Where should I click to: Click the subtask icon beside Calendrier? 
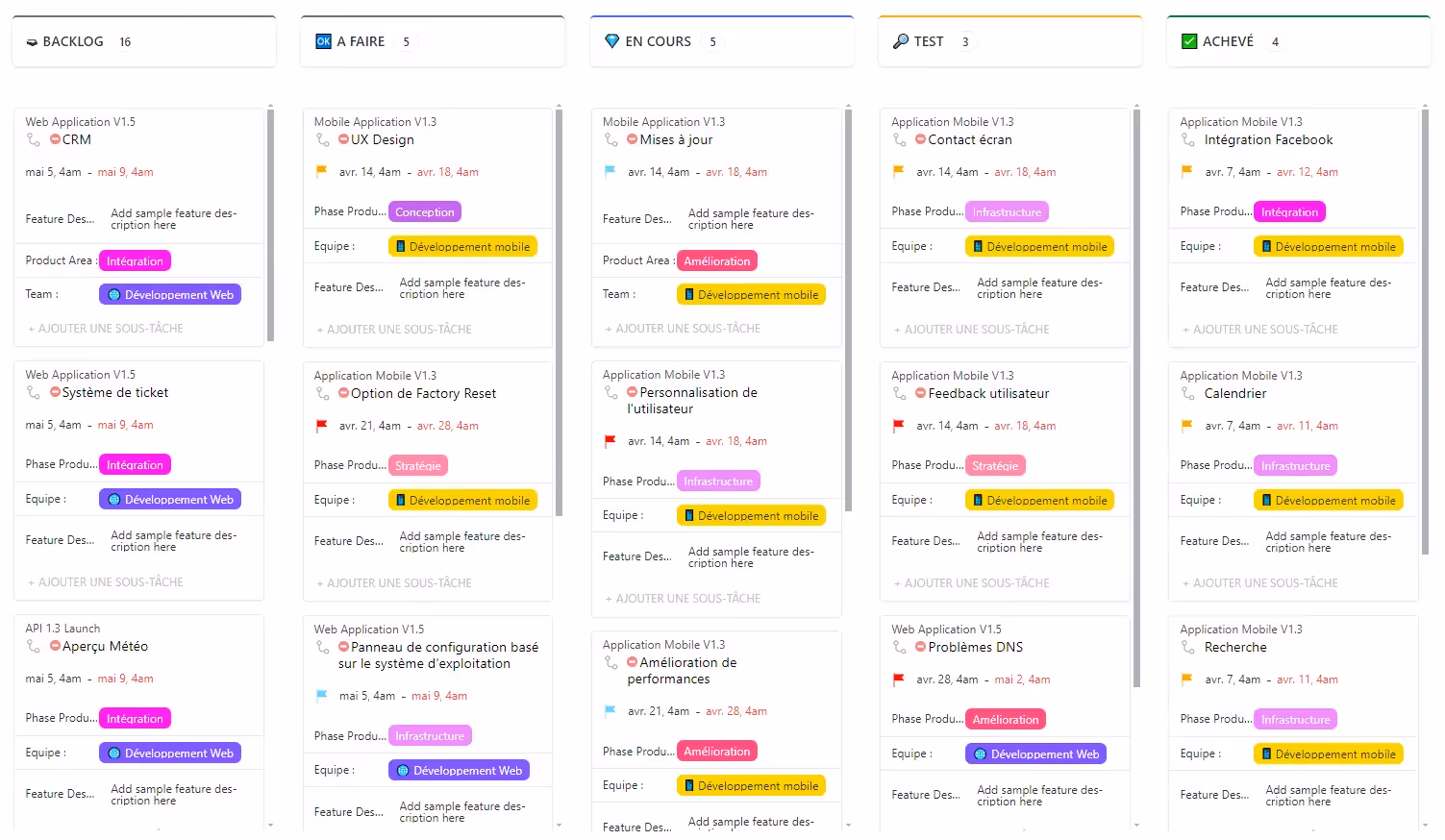point(1188,394)
